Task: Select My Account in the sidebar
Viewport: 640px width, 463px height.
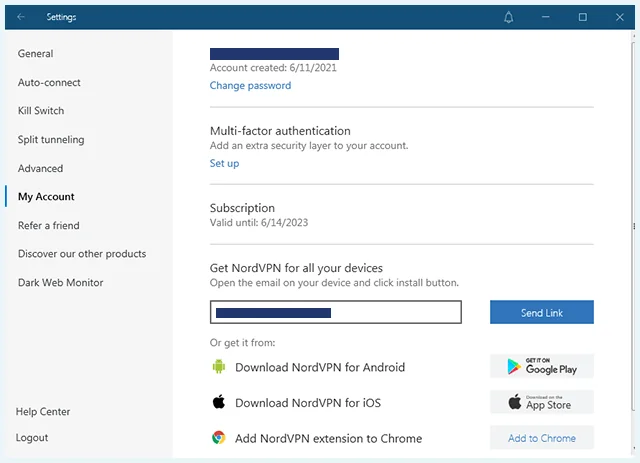Action: pyautogui.click(x=46, y=197)
